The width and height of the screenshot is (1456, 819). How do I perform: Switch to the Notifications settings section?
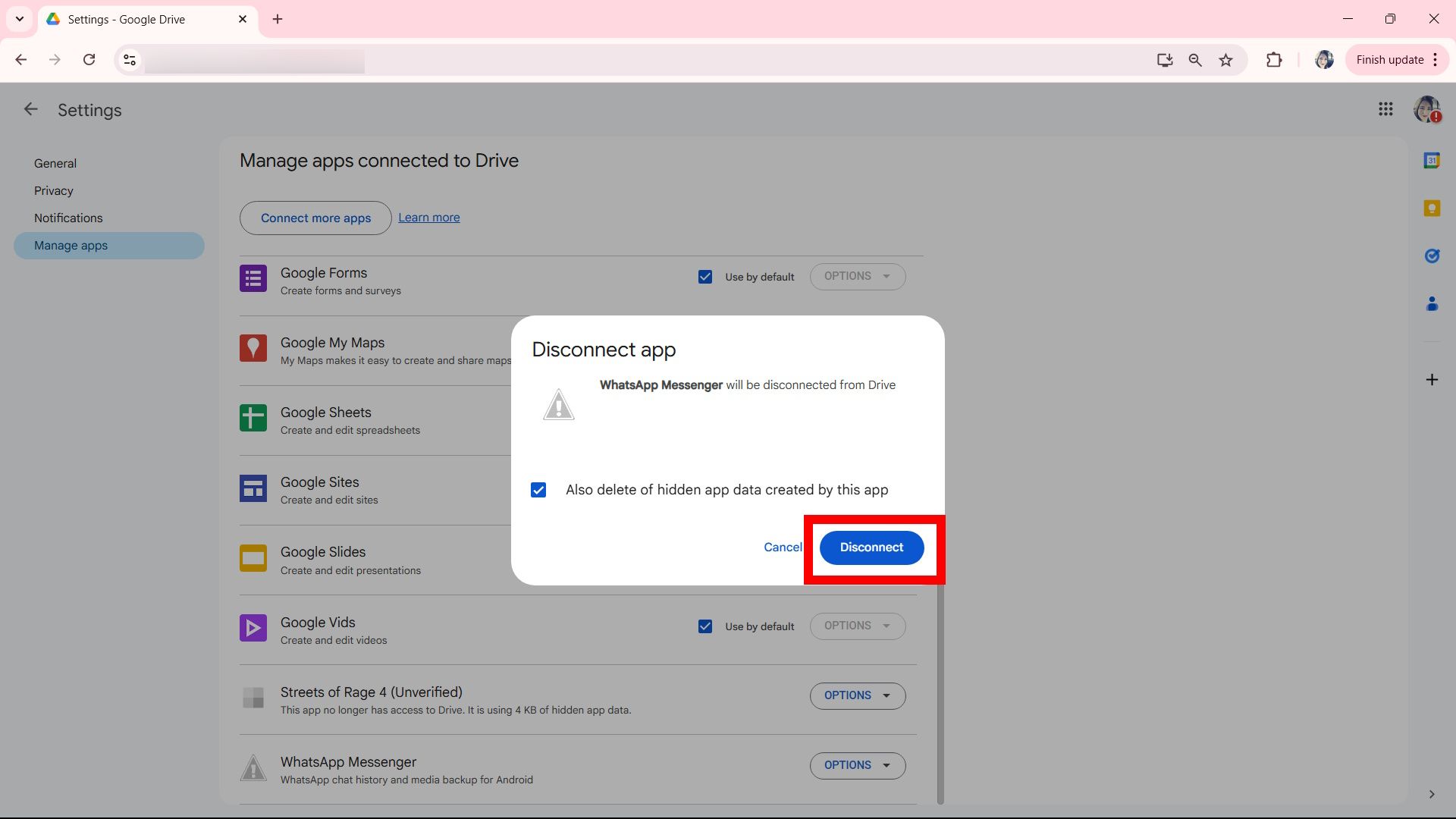click(68, 218)
